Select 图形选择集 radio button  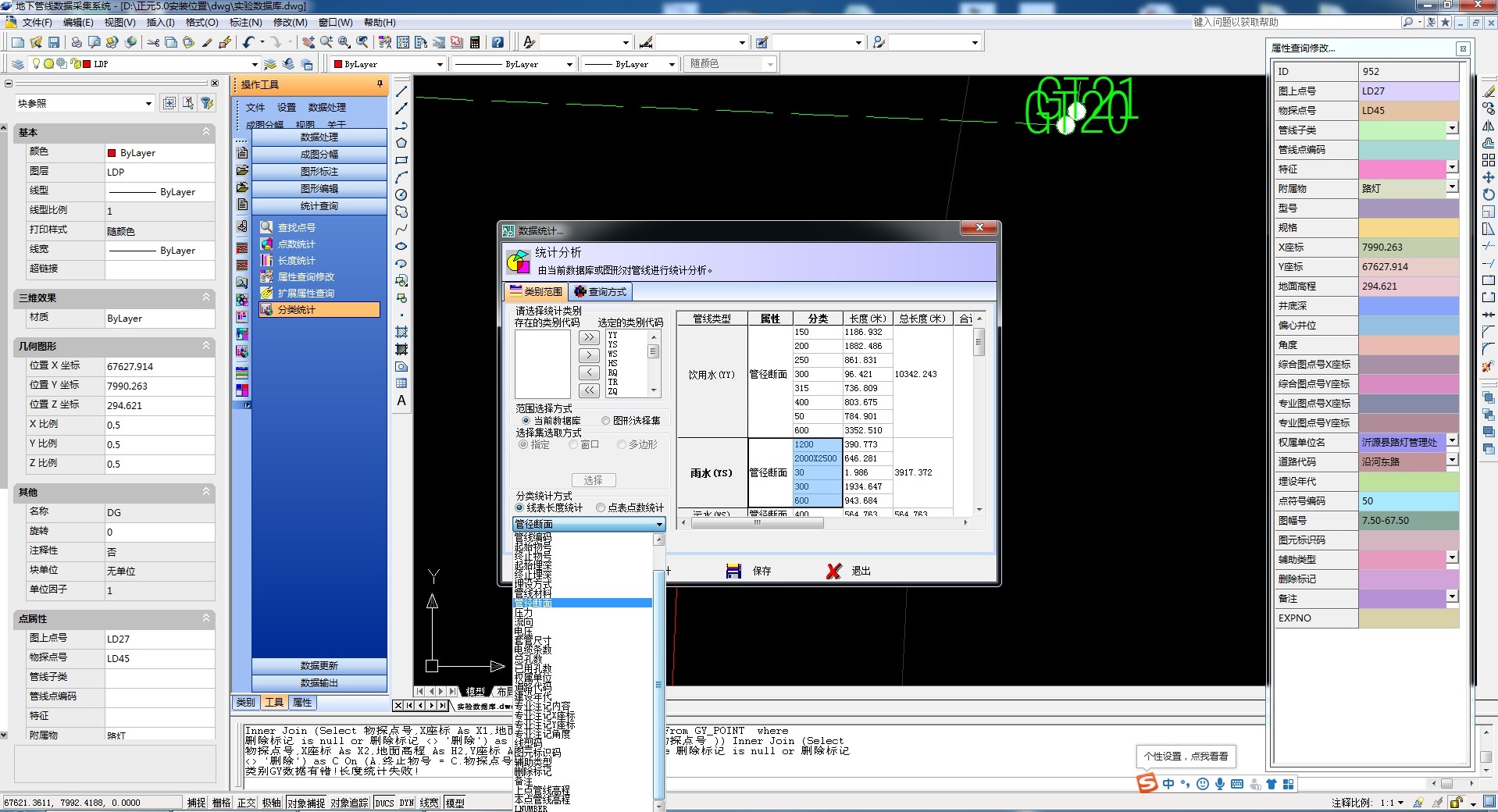click(x=606, y=421)
